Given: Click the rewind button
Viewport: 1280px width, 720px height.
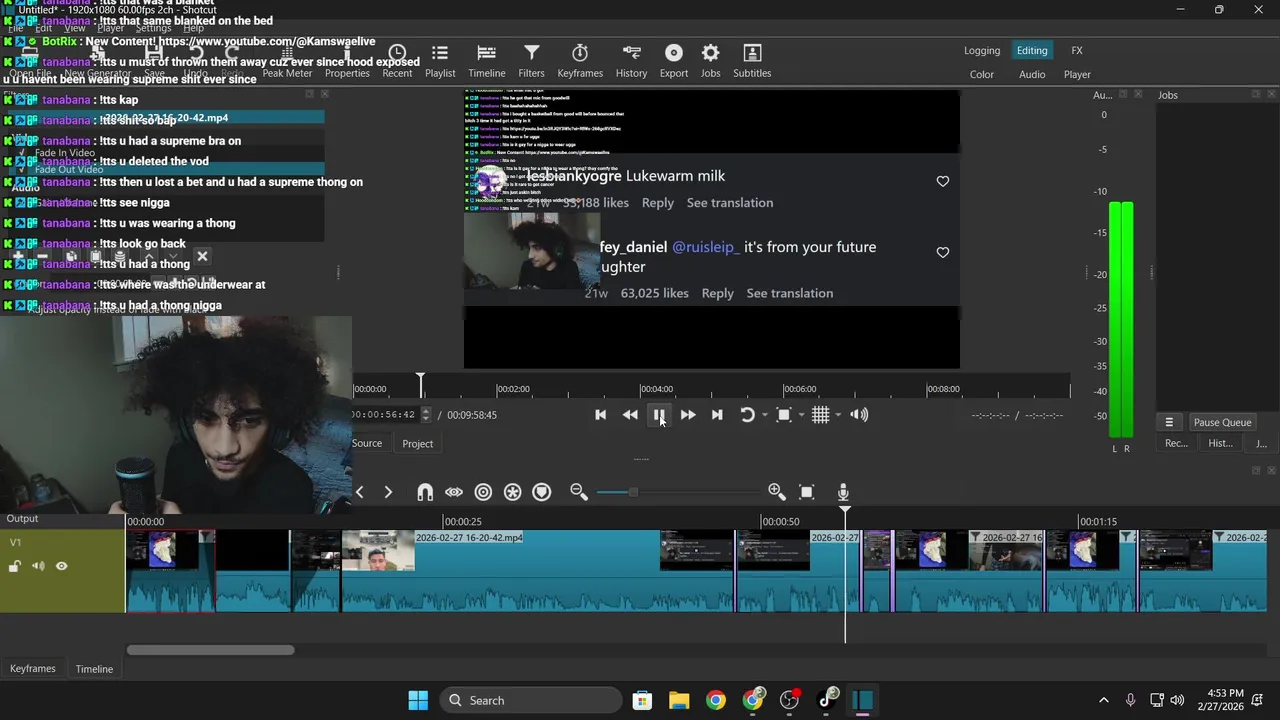Looking at the screenshot, I should (630, 415).
